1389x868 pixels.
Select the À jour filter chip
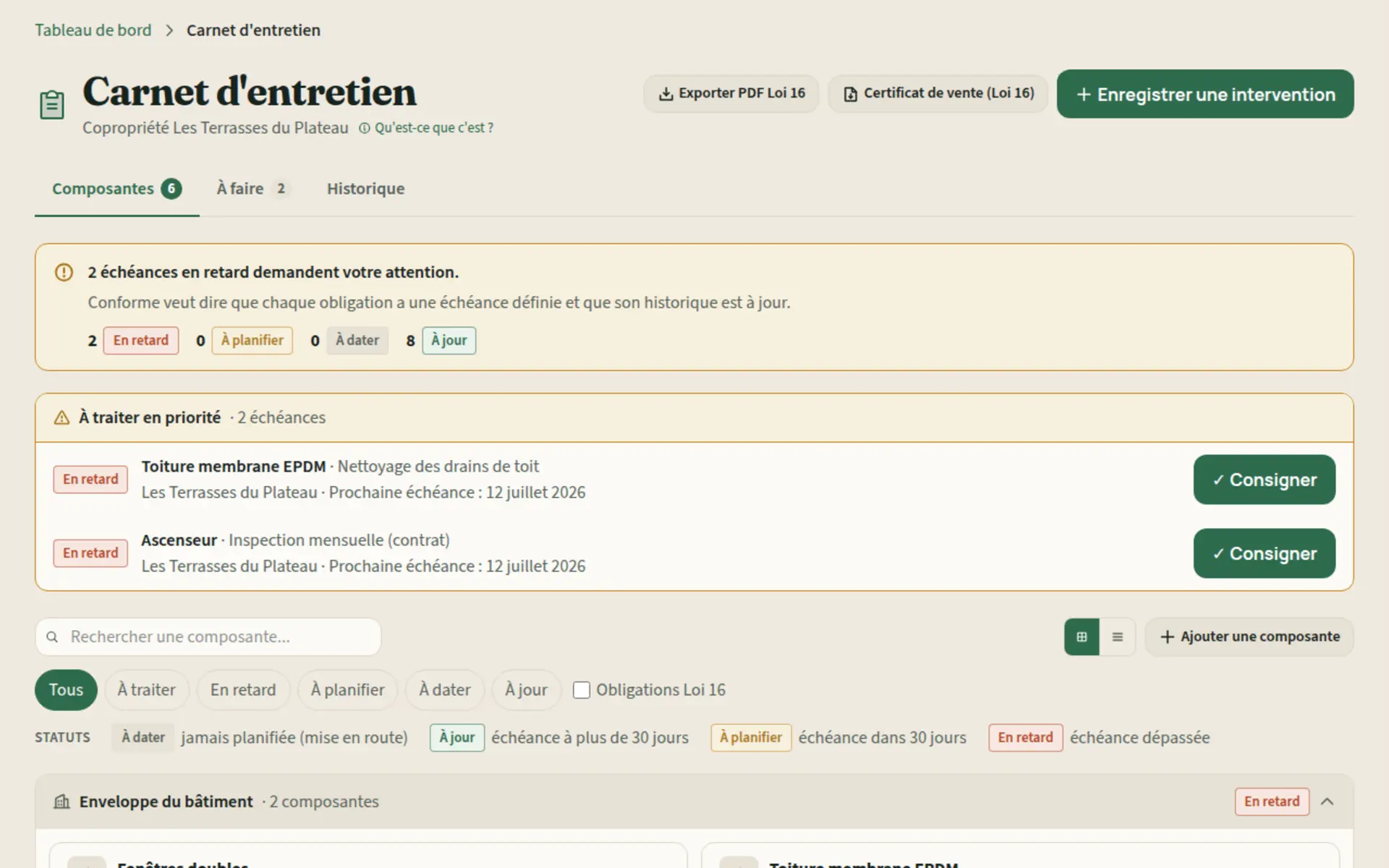coord(527,690)
